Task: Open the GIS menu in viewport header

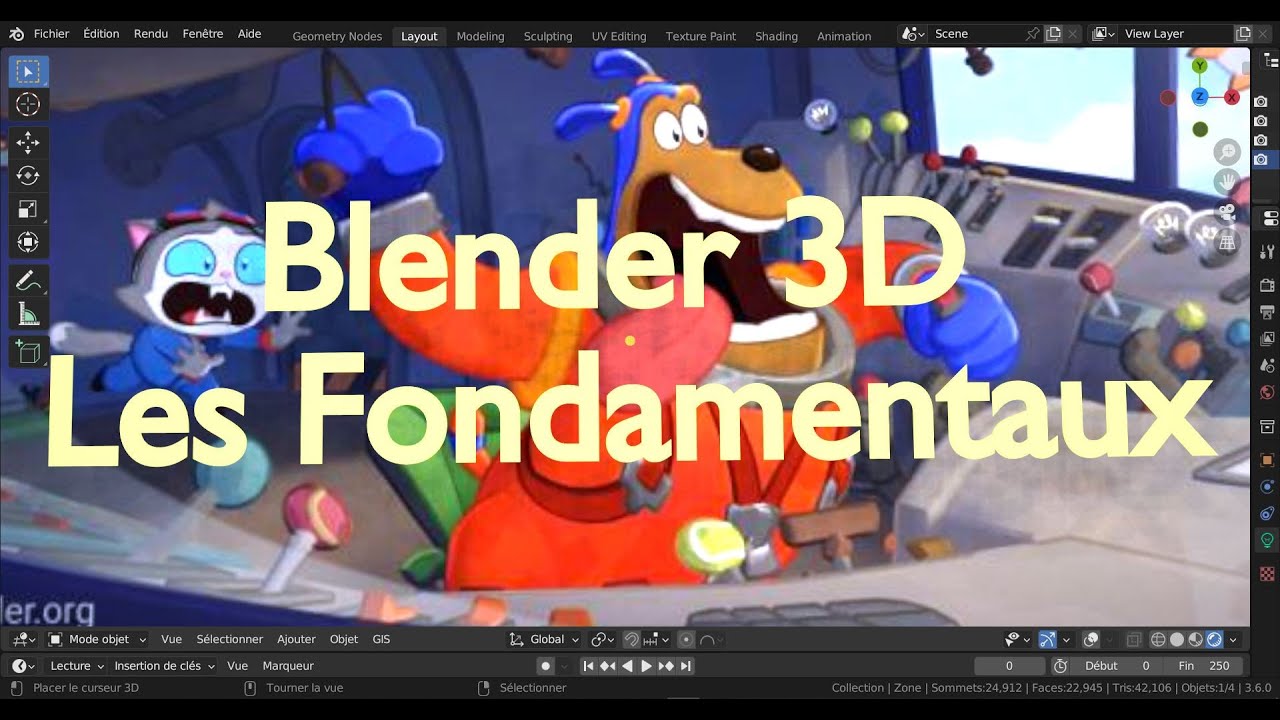Action: coord(381,639)
